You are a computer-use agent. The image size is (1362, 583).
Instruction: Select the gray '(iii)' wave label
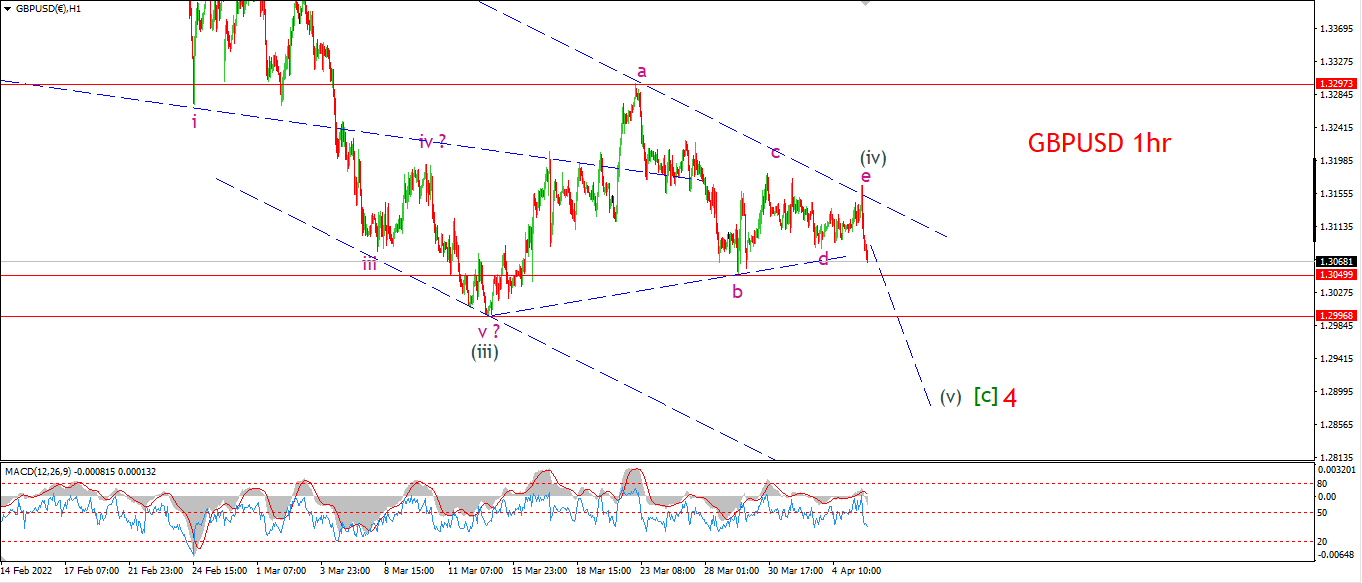coord(485,351)
